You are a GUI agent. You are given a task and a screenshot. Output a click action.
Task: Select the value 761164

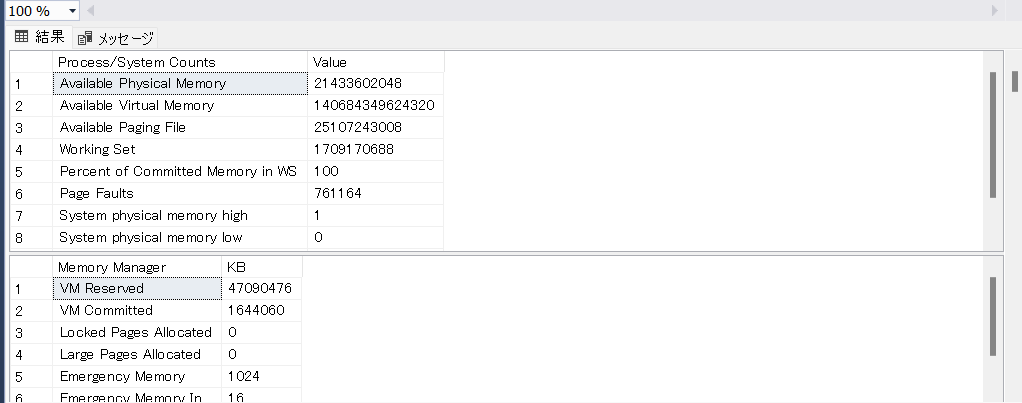[375, 194]
